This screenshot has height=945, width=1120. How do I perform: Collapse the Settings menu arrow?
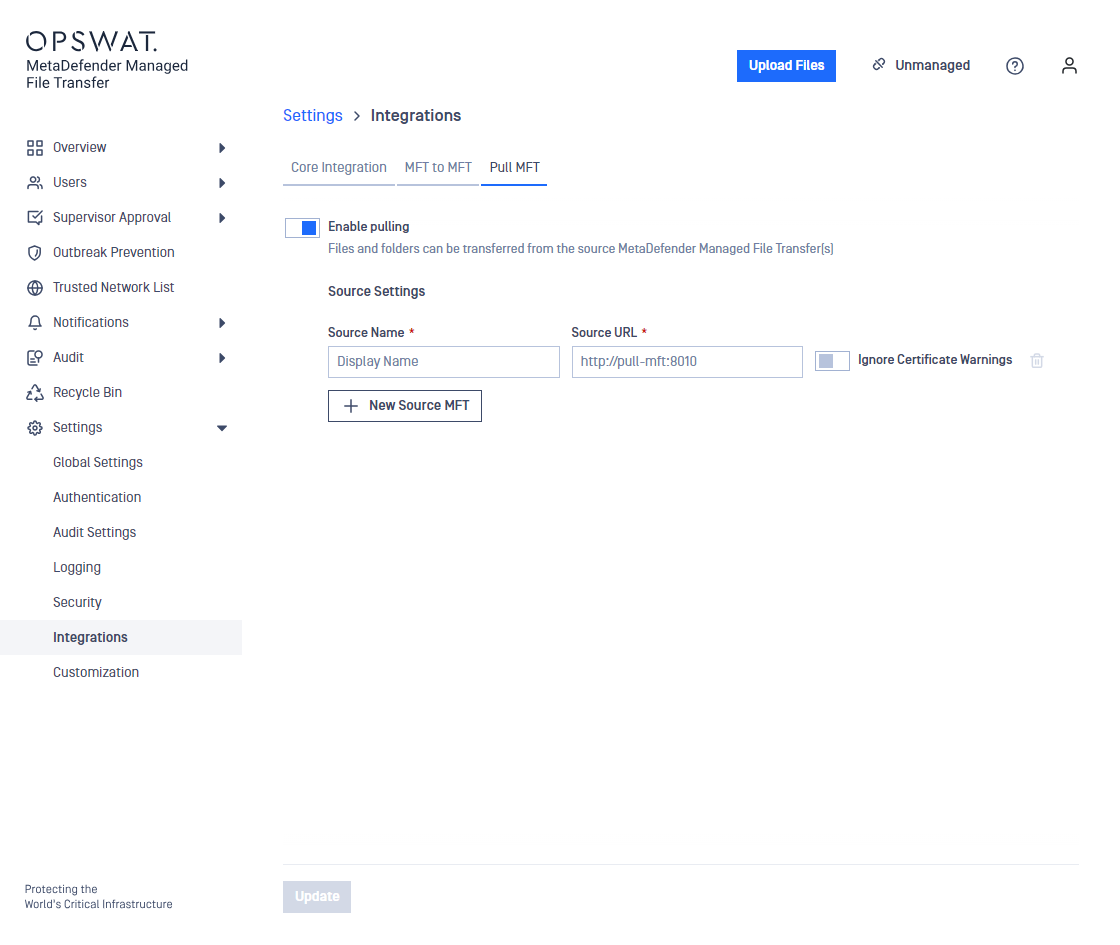click(x=222, y=428)
